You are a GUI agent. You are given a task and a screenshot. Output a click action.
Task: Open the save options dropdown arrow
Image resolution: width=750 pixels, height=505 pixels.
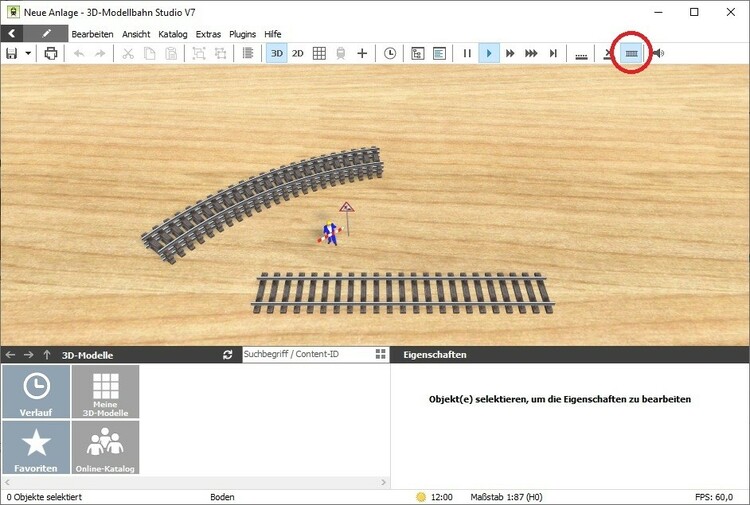(x=28, y=53)
